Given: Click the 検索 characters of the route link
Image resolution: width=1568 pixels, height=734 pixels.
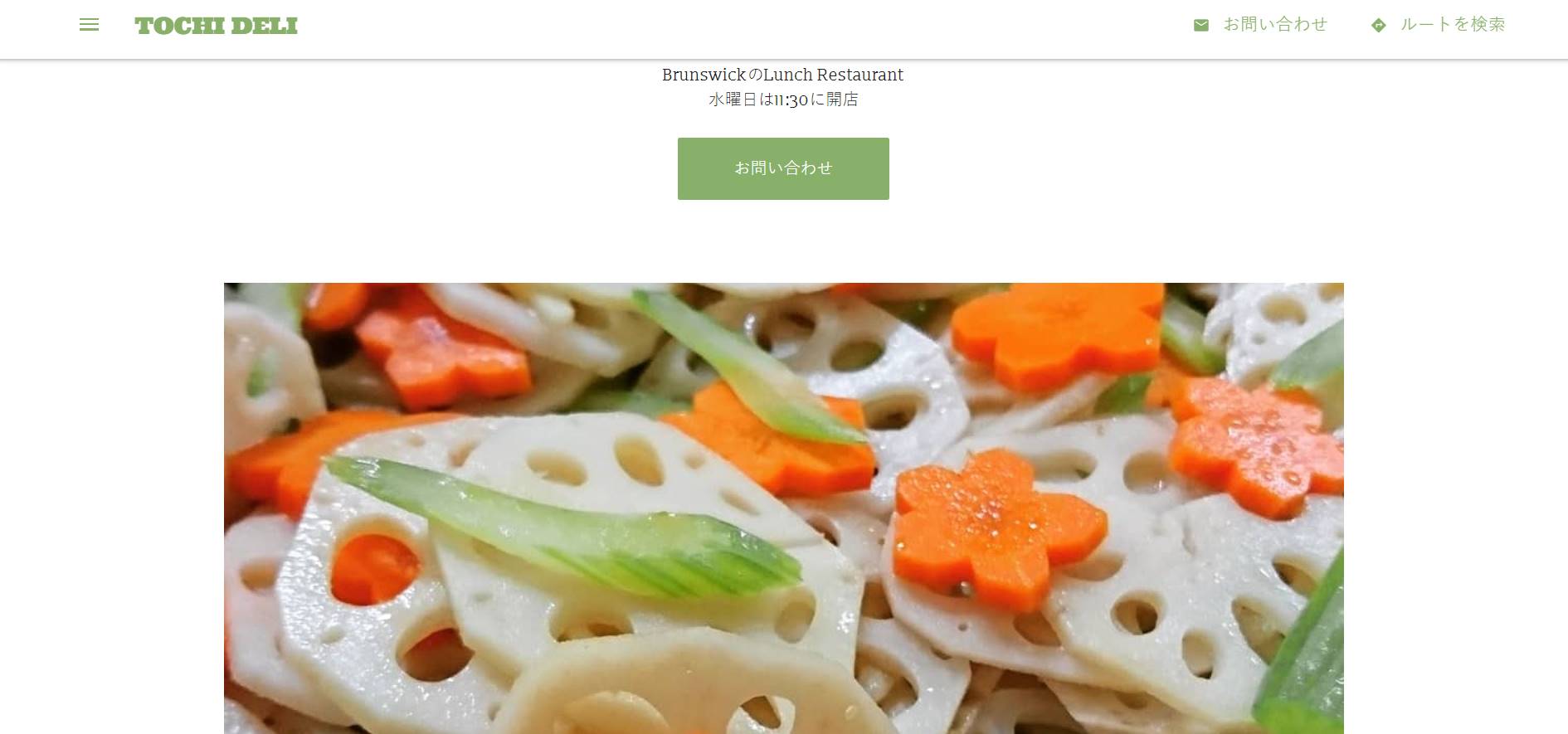Looking at the screenshot, I should pos(1488,25).
